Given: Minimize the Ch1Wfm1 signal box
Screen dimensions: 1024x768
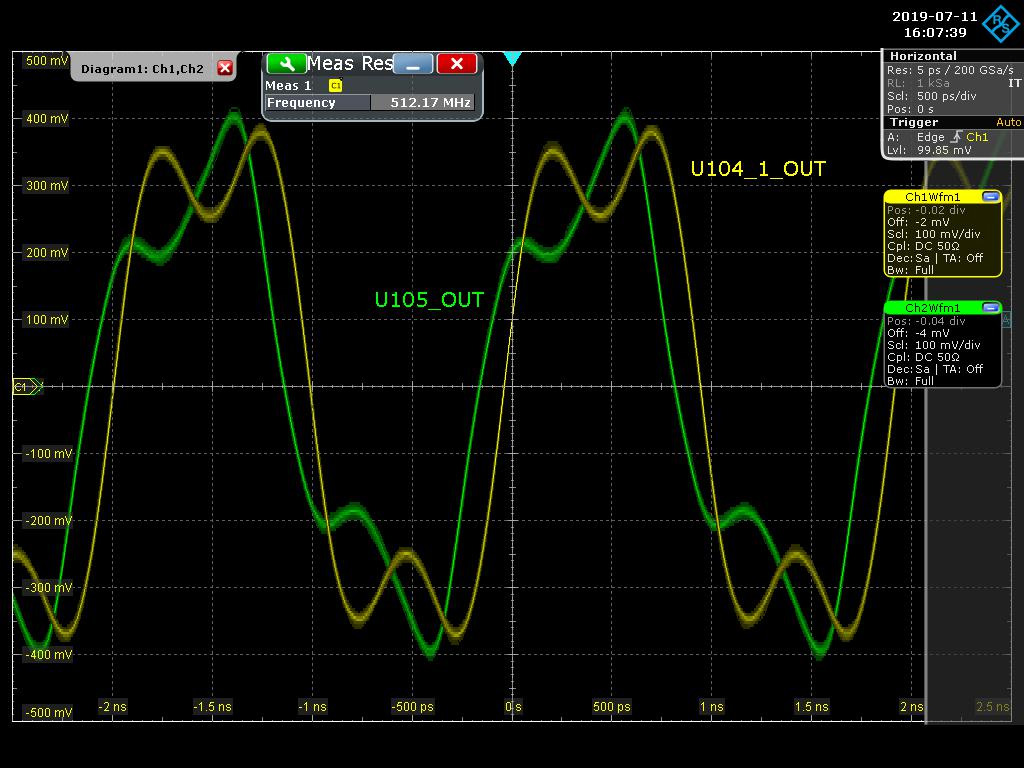Looking at the screenshot, I should [991, 197].
